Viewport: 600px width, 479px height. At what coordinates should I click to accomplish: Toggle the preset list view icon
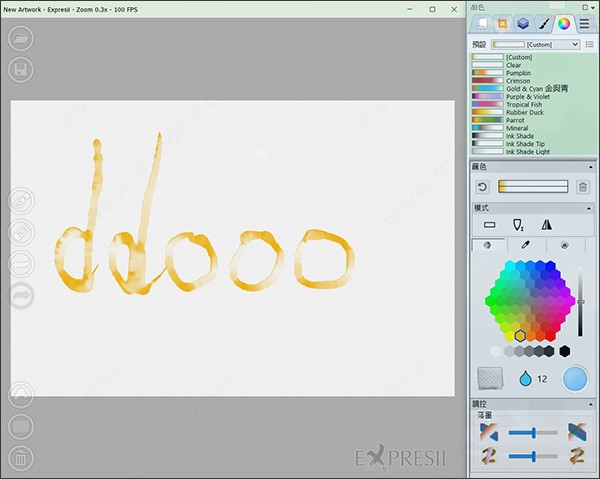pos(588,45)
